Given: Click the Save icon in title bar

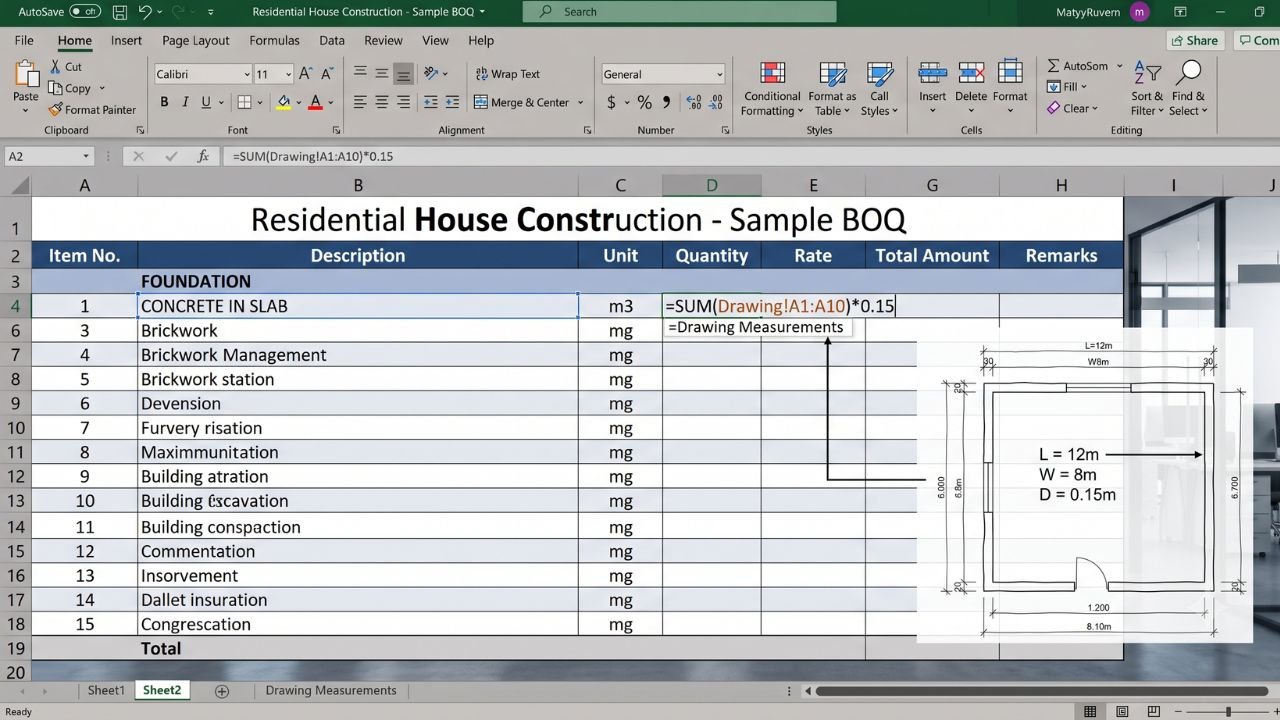Looking at the screenshot, I should tap(120, 12).
